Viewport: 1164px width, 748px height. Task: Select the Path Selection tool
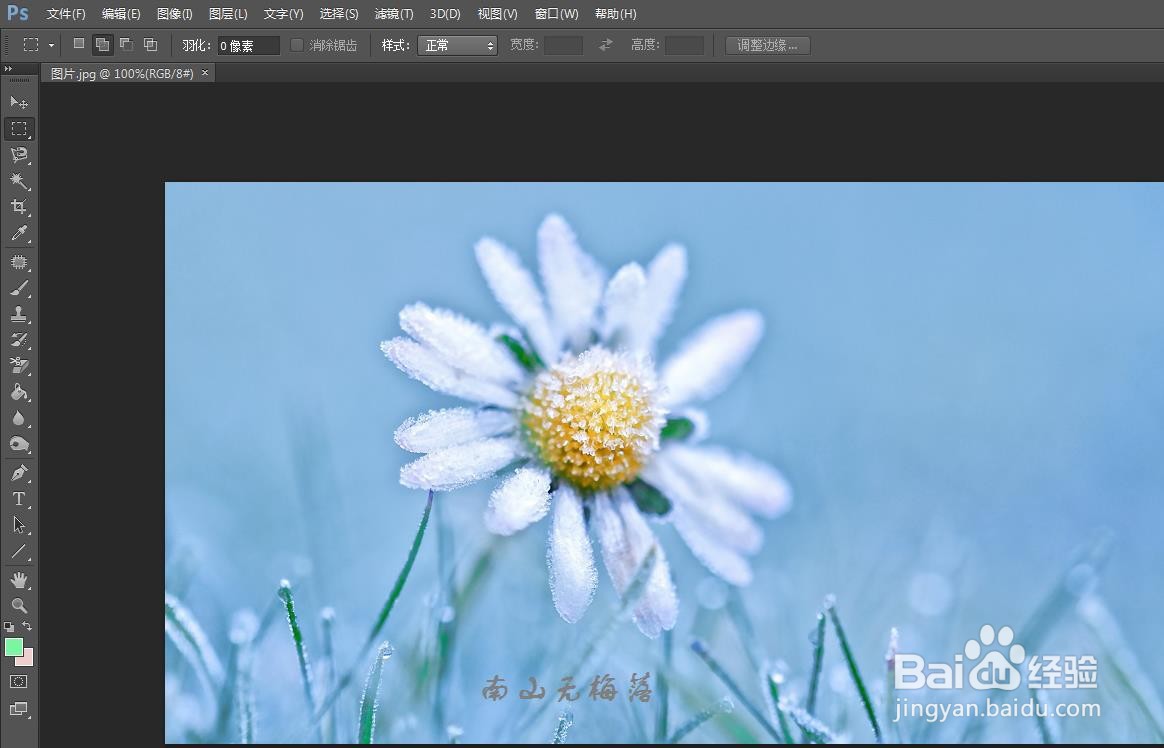click(x=19, y=525)
